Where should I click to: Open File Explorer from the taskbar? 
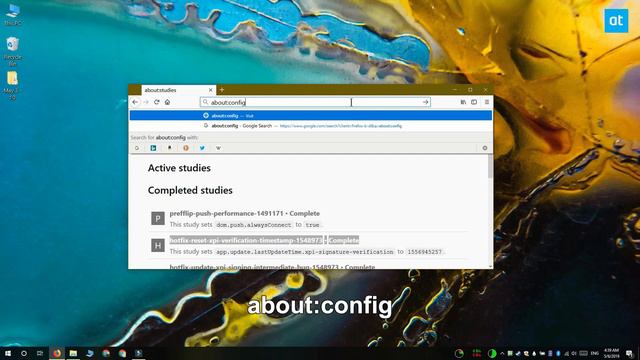(73, 353)
